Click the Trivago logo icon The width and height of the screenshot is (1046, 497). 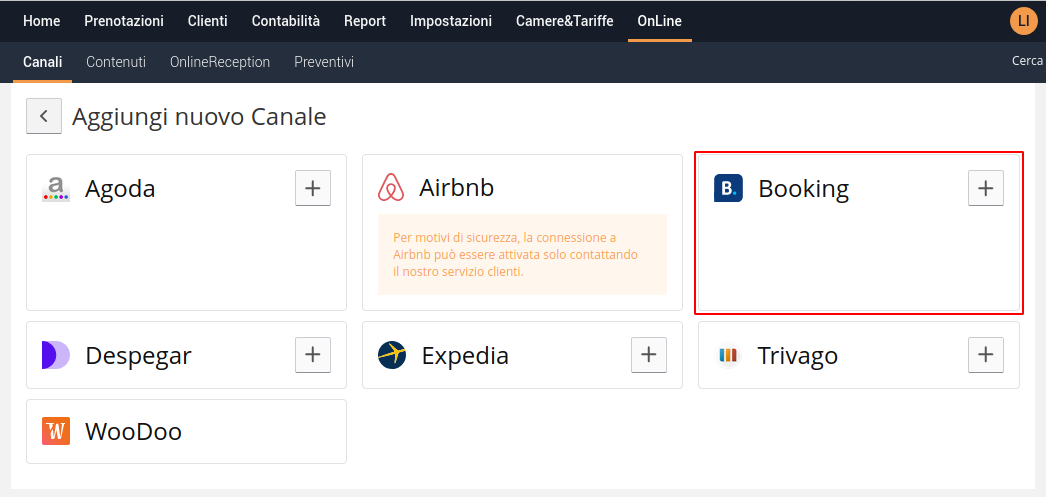[x=728, y=355]
